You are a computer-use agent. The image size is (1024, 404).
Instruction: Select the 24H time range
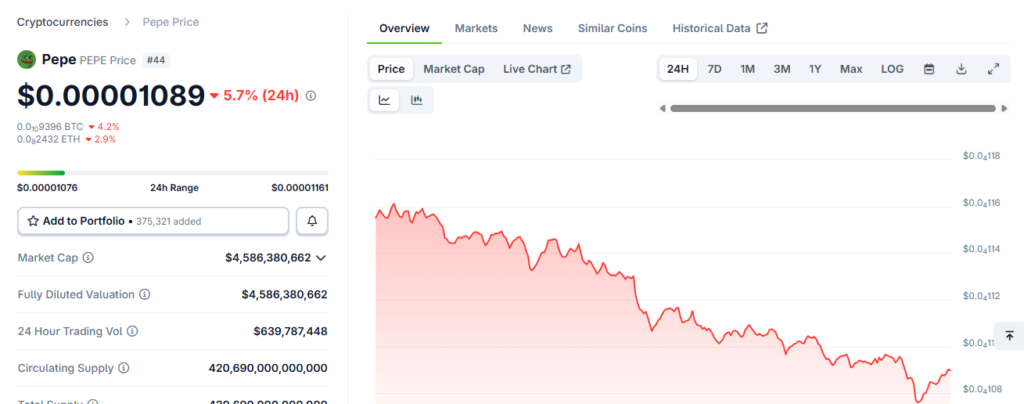coord(678,69)
